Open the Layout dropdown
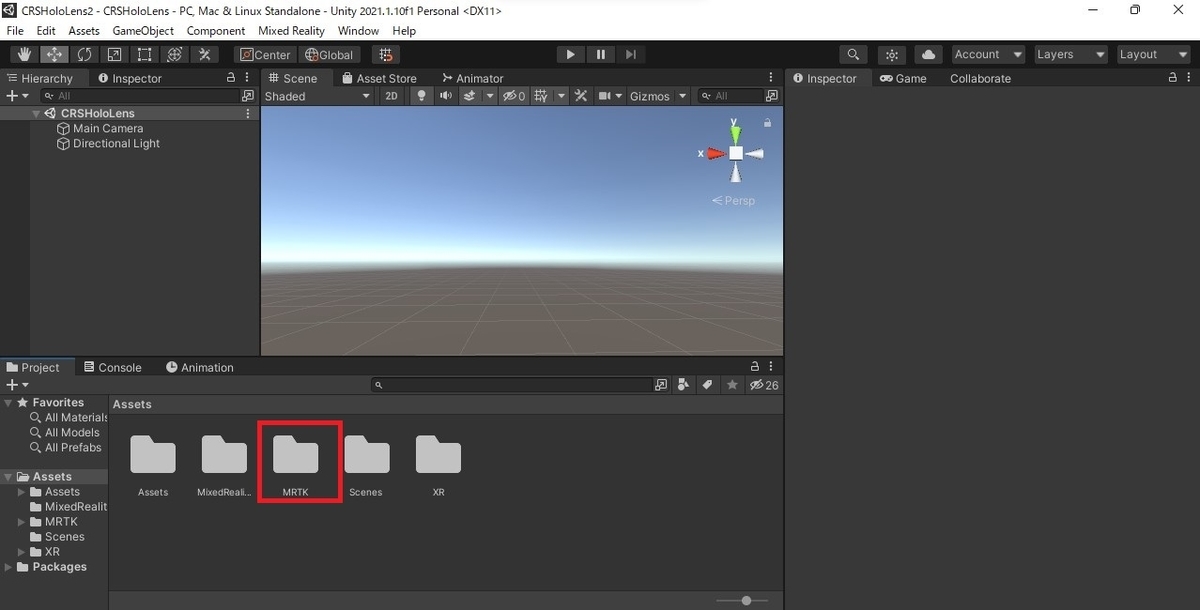 (x=1153, y=54)
